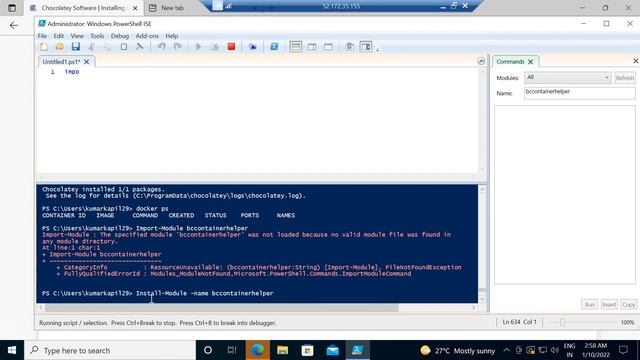The image size is (640, 360).
Task: Switch to the Chocolatey Software browser tab
Action: pos(84,8)
